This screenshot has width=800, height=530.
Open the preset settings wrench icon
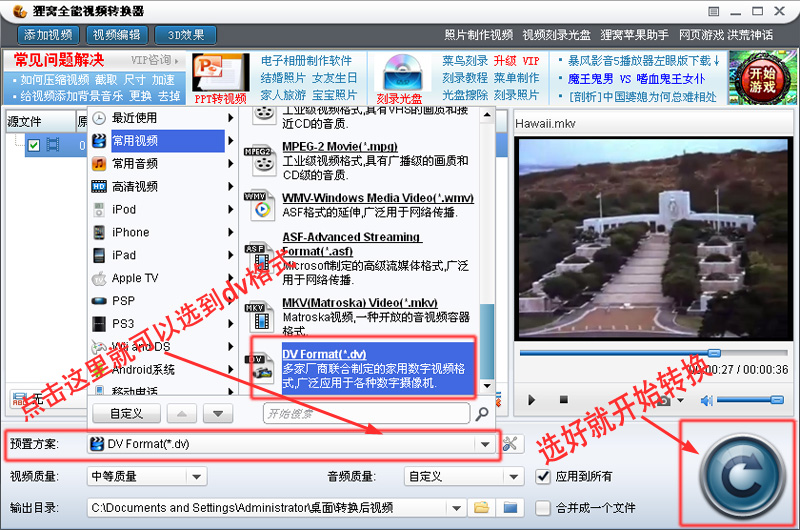(510, 444)
